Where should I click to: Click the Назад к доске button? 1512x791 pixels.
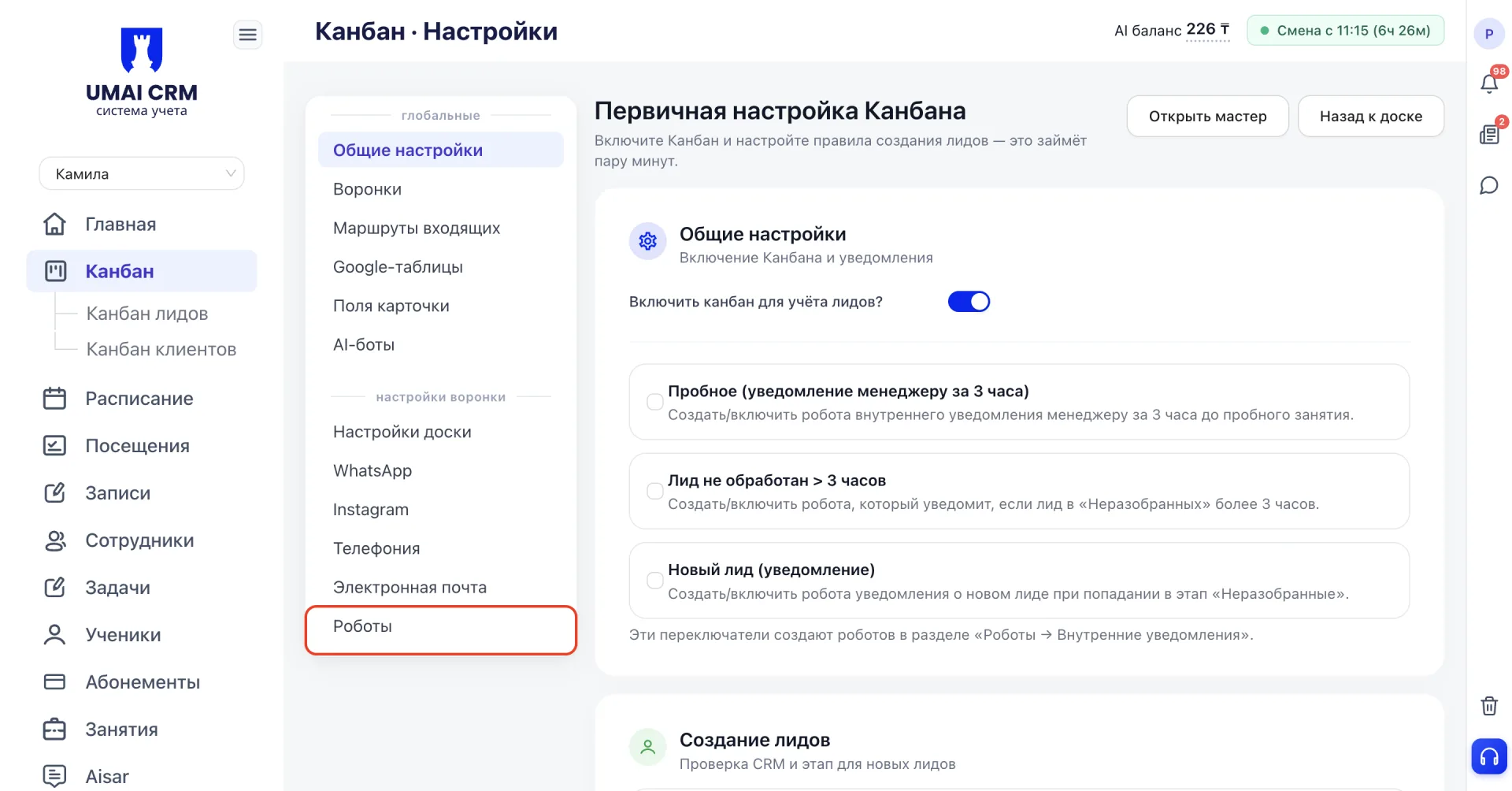tap(1371, 117)
